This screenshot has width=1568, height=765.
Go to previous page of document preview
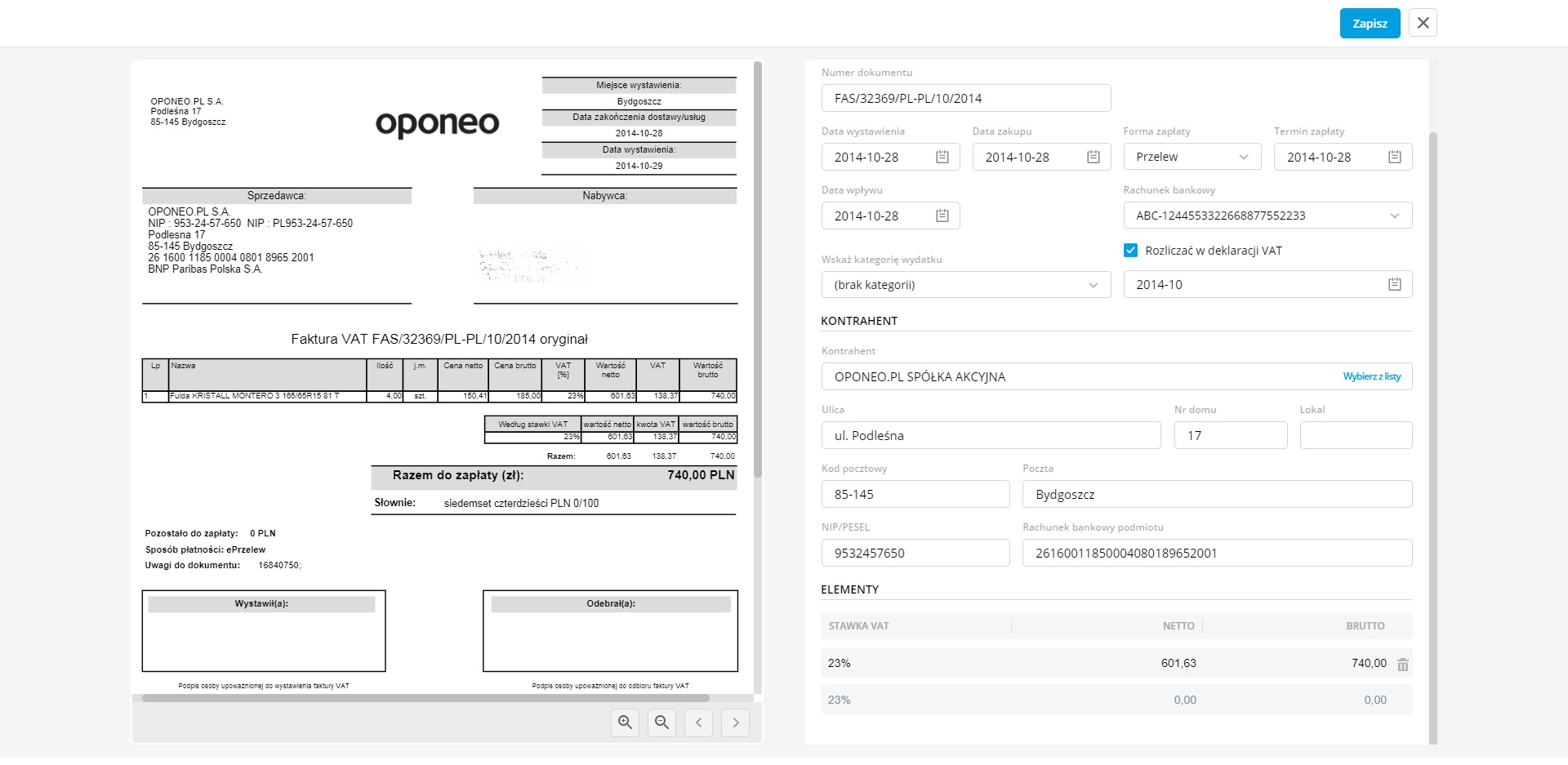698,723
